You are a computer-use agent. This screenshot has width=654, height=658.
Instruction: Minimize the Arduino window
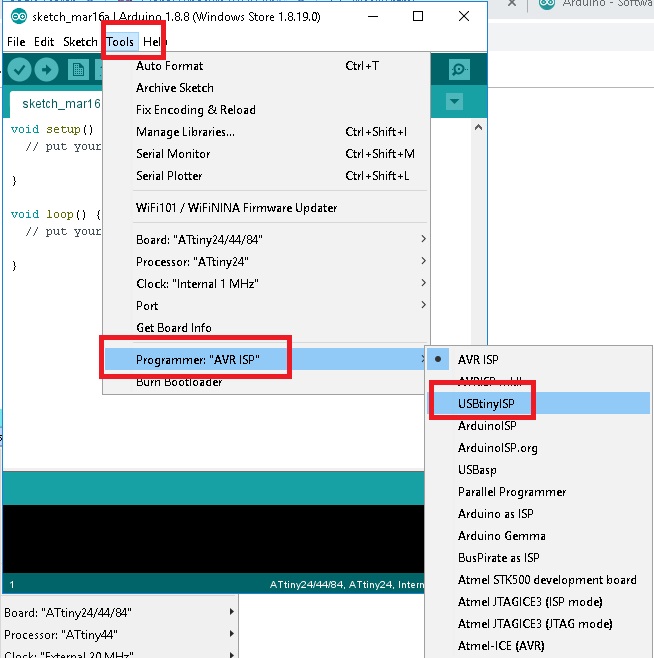(x=373, y=16)
